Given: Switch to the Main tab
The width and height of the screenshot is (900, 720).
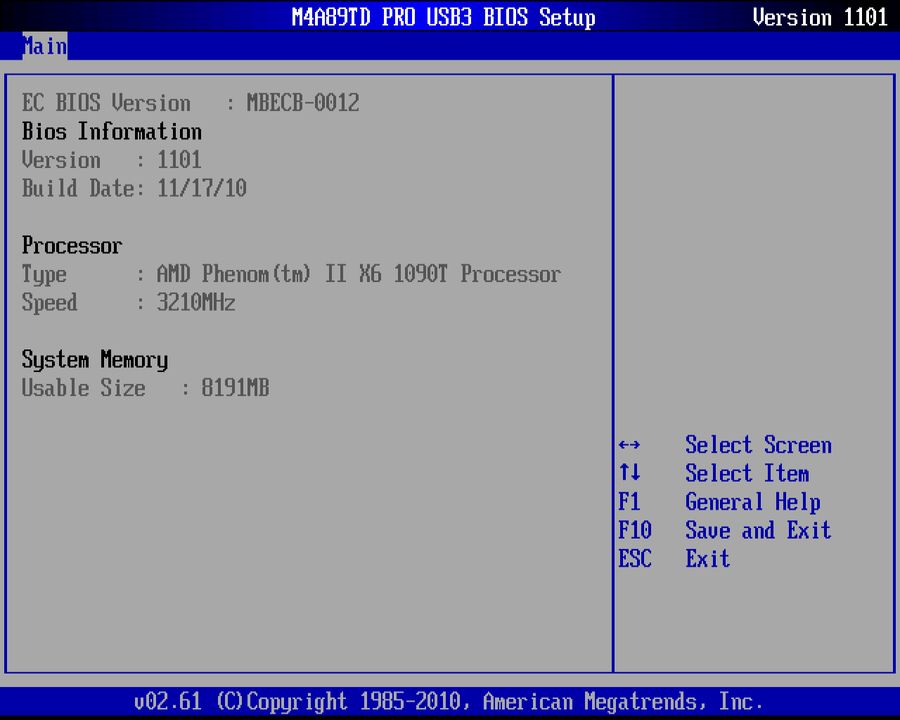Looking at the screenshot, I should pyautogui.click(x=43, y=46).
